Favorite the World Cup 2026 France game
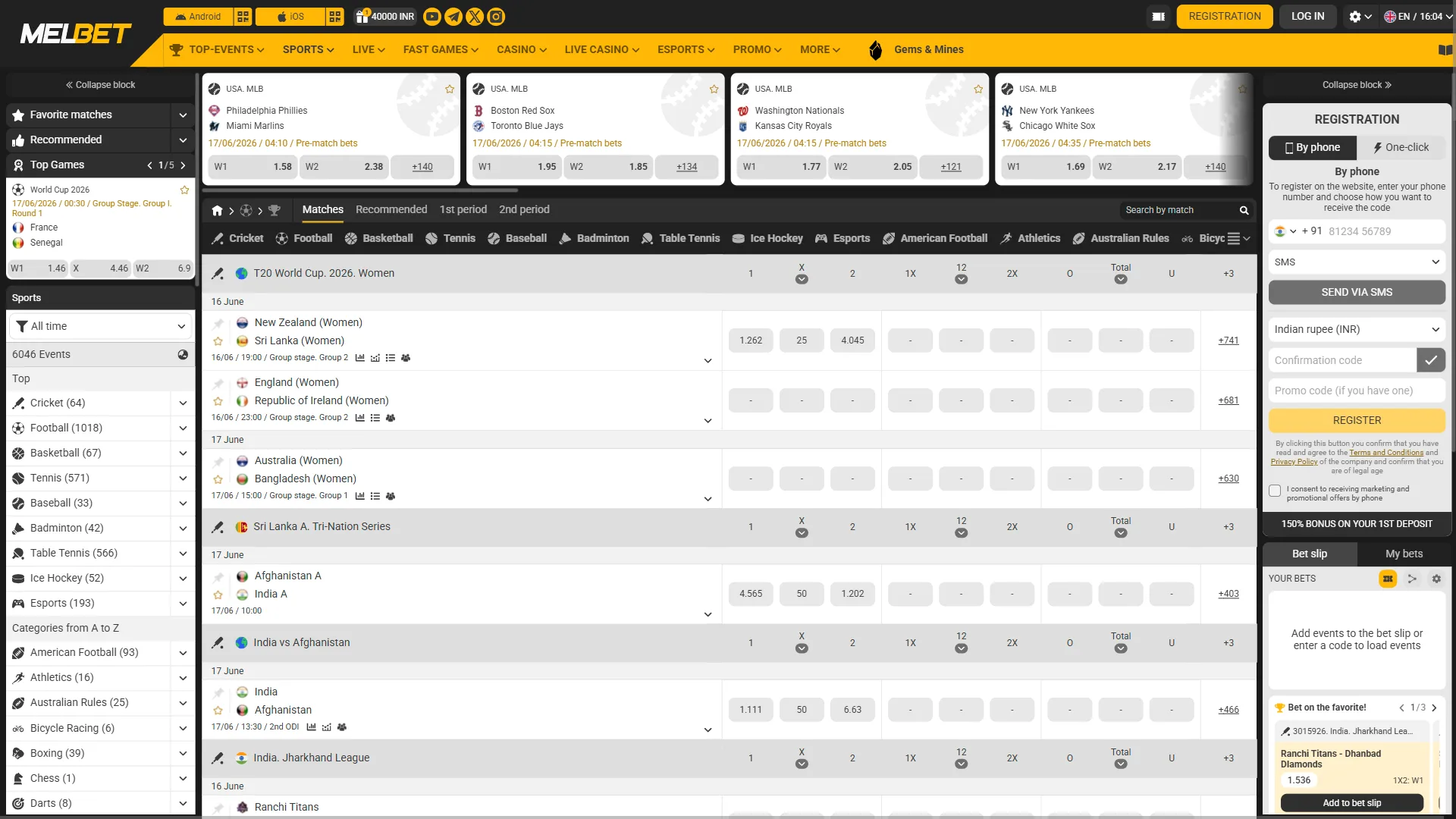Viewport: 1456px width, 819px height. pos(184,190)
